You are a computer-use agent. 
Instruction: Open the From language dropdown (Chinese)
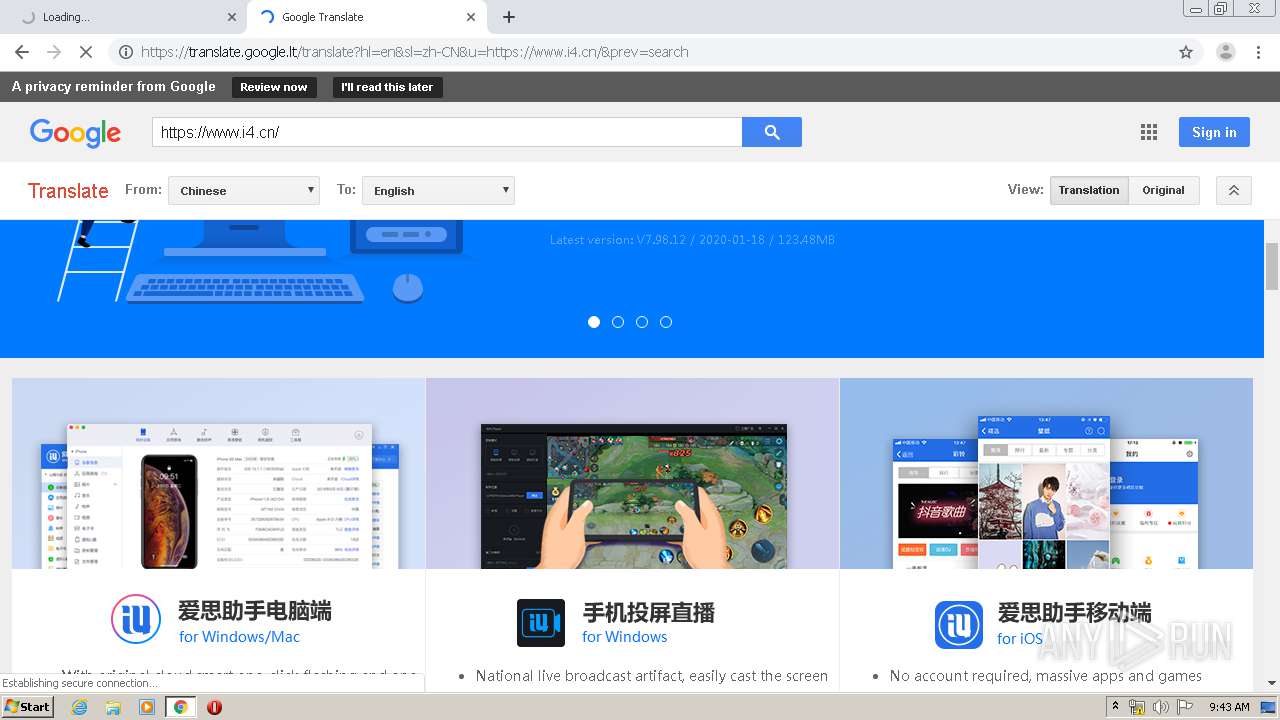244,190
